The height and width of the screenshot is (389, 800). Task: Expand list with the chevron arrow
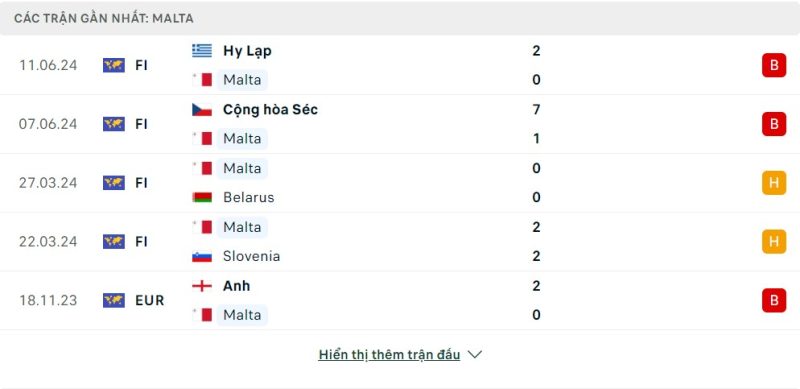(x=474, y=354)
